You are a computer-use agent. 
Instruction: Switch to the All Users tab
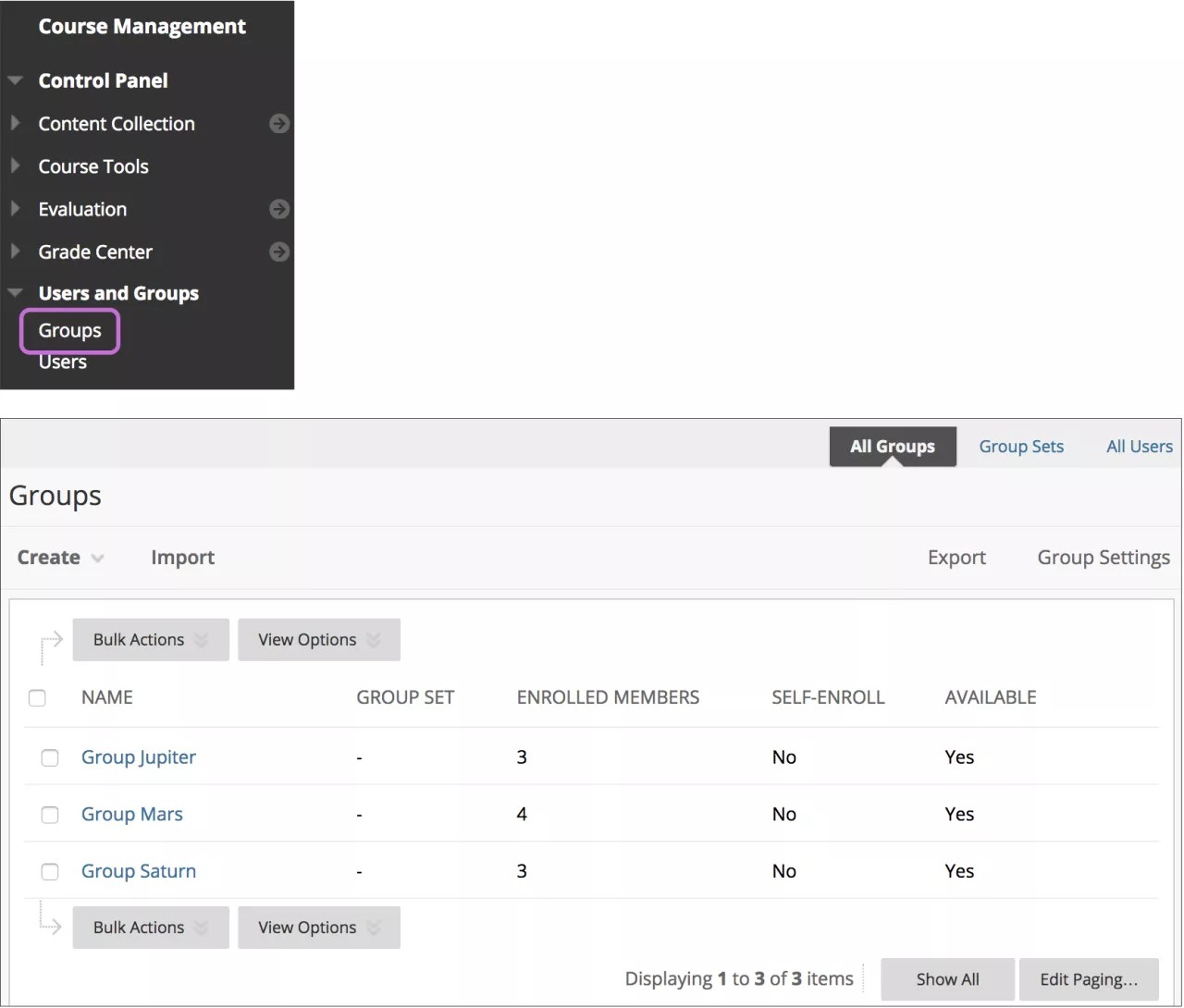pos(1139,446)
